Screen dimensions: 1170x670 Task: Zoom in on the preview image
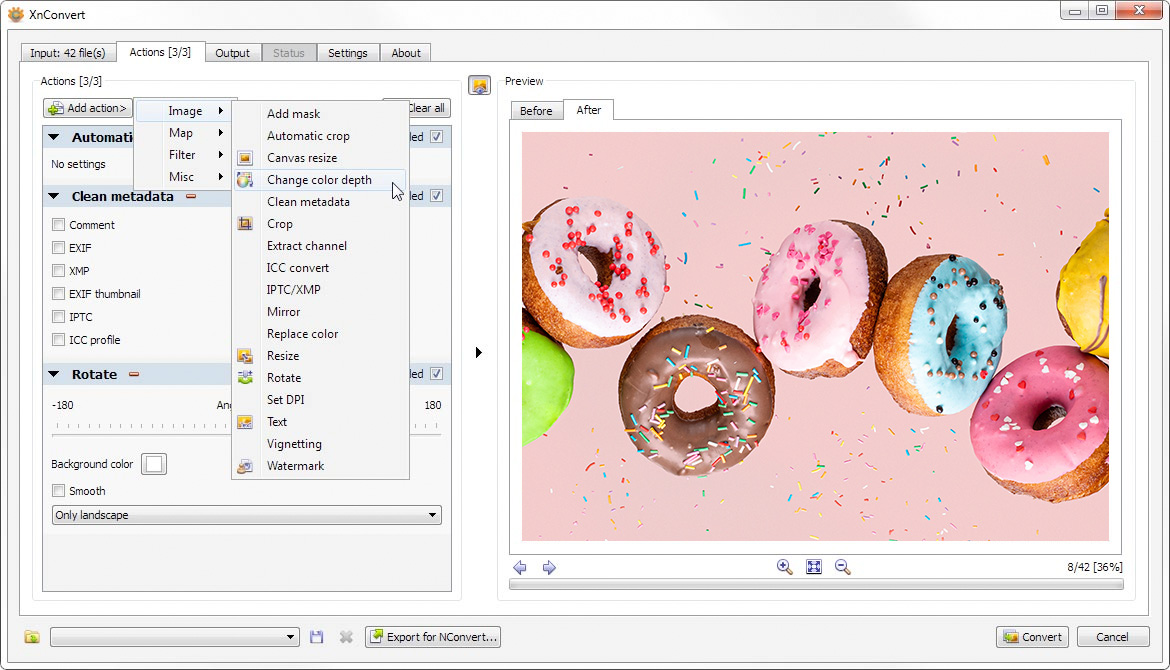click(784, 567)
